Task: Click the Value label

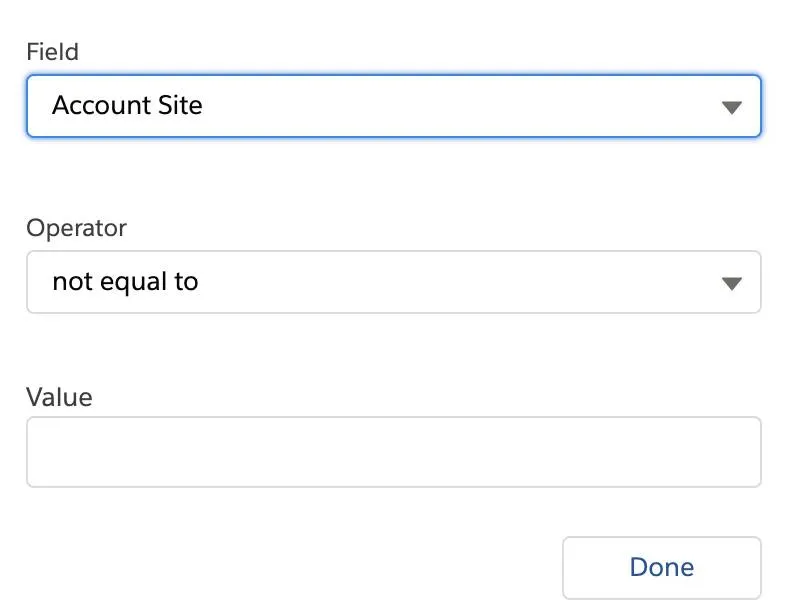Action: click(x=59, y=397)
